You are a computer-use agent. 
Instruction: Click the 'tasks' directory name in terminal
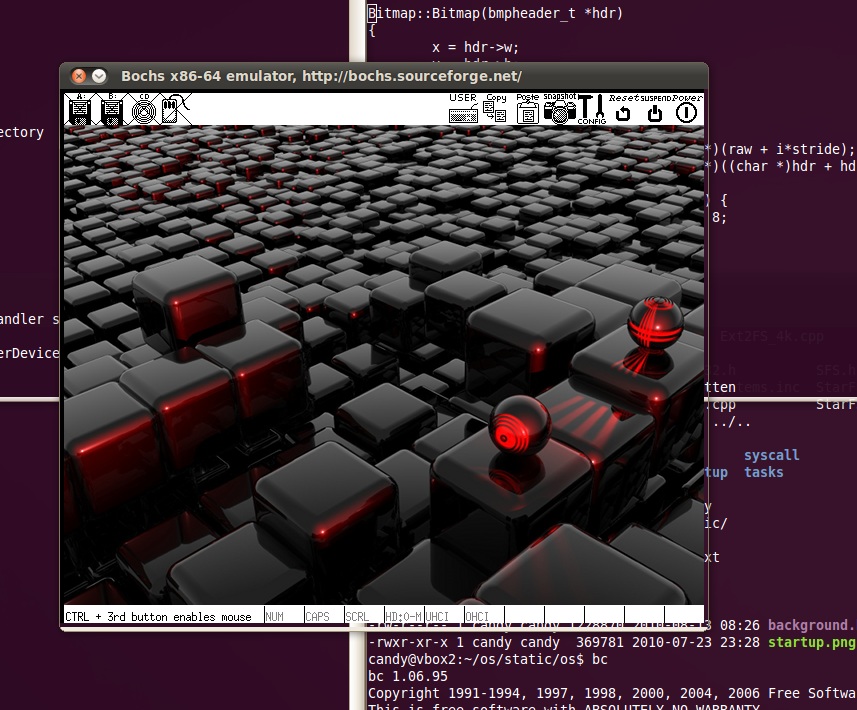coord(764,472)
